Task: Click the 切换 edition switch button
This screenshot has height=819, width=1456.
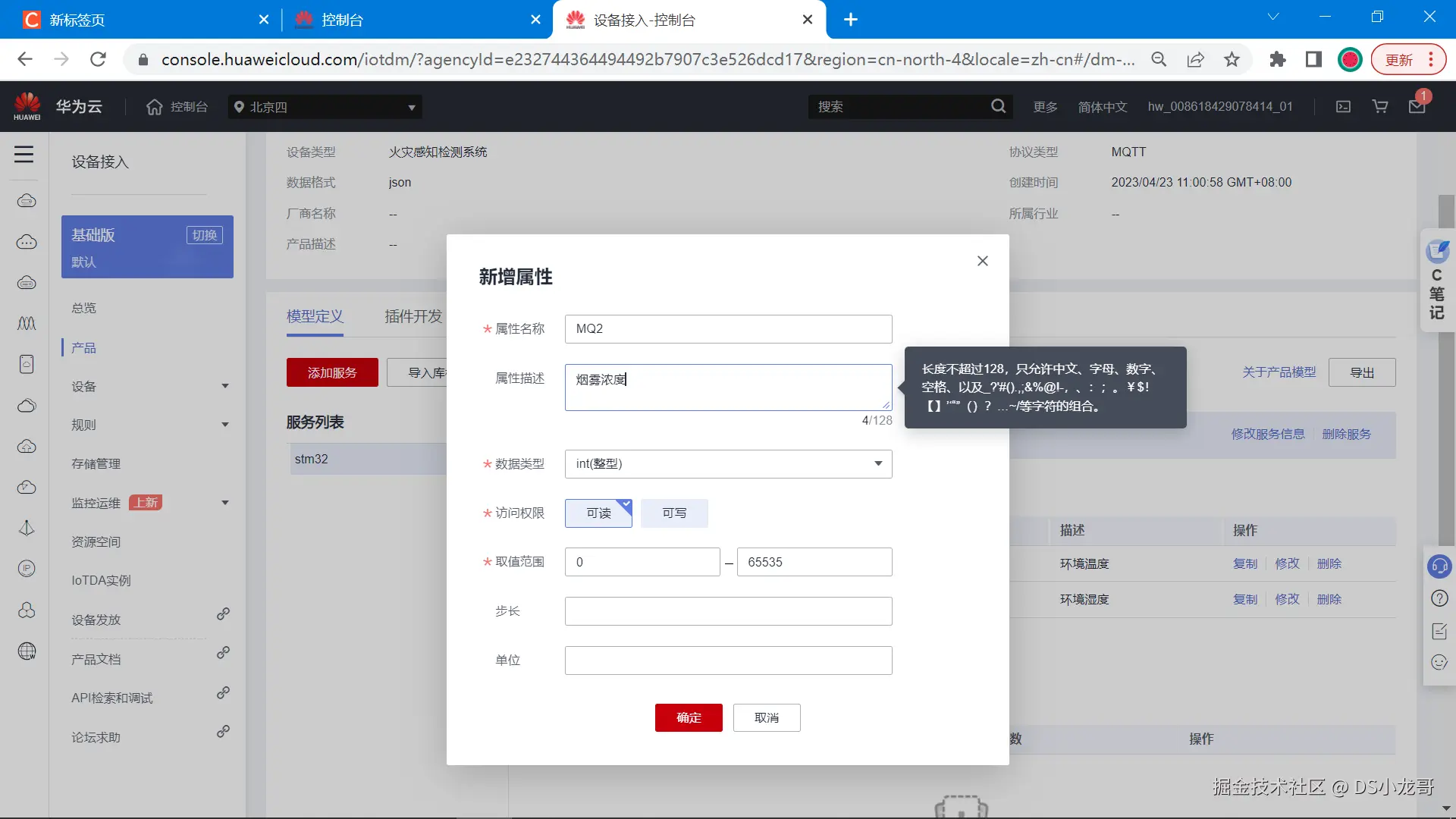Action: click(x=204, y=235)
